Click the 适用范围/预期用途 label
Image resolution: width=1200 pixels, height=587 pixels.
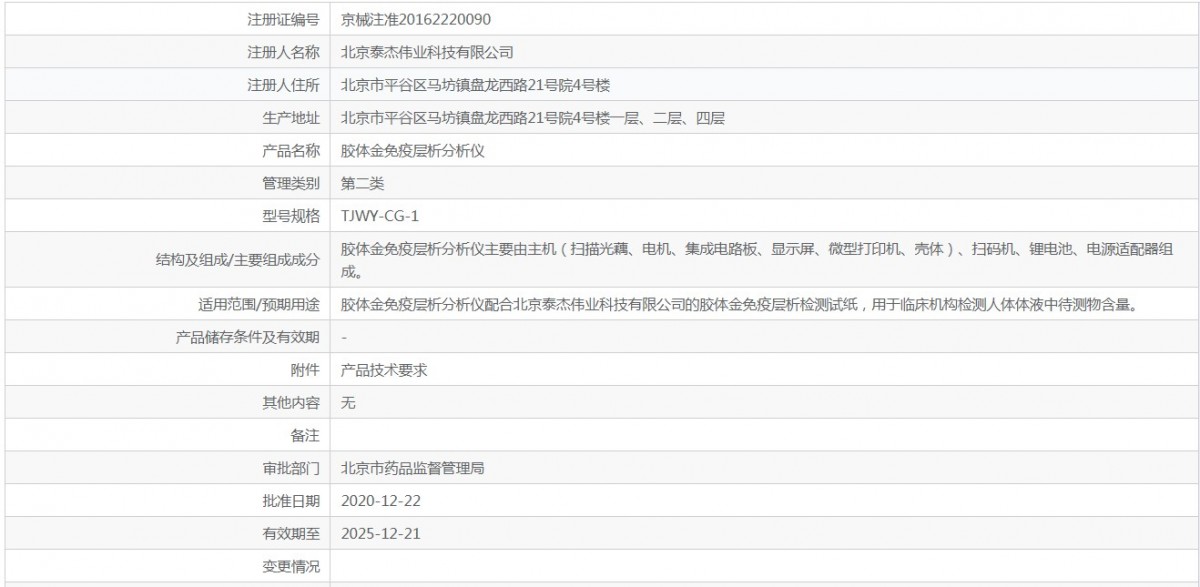click(x=260, y=304)
